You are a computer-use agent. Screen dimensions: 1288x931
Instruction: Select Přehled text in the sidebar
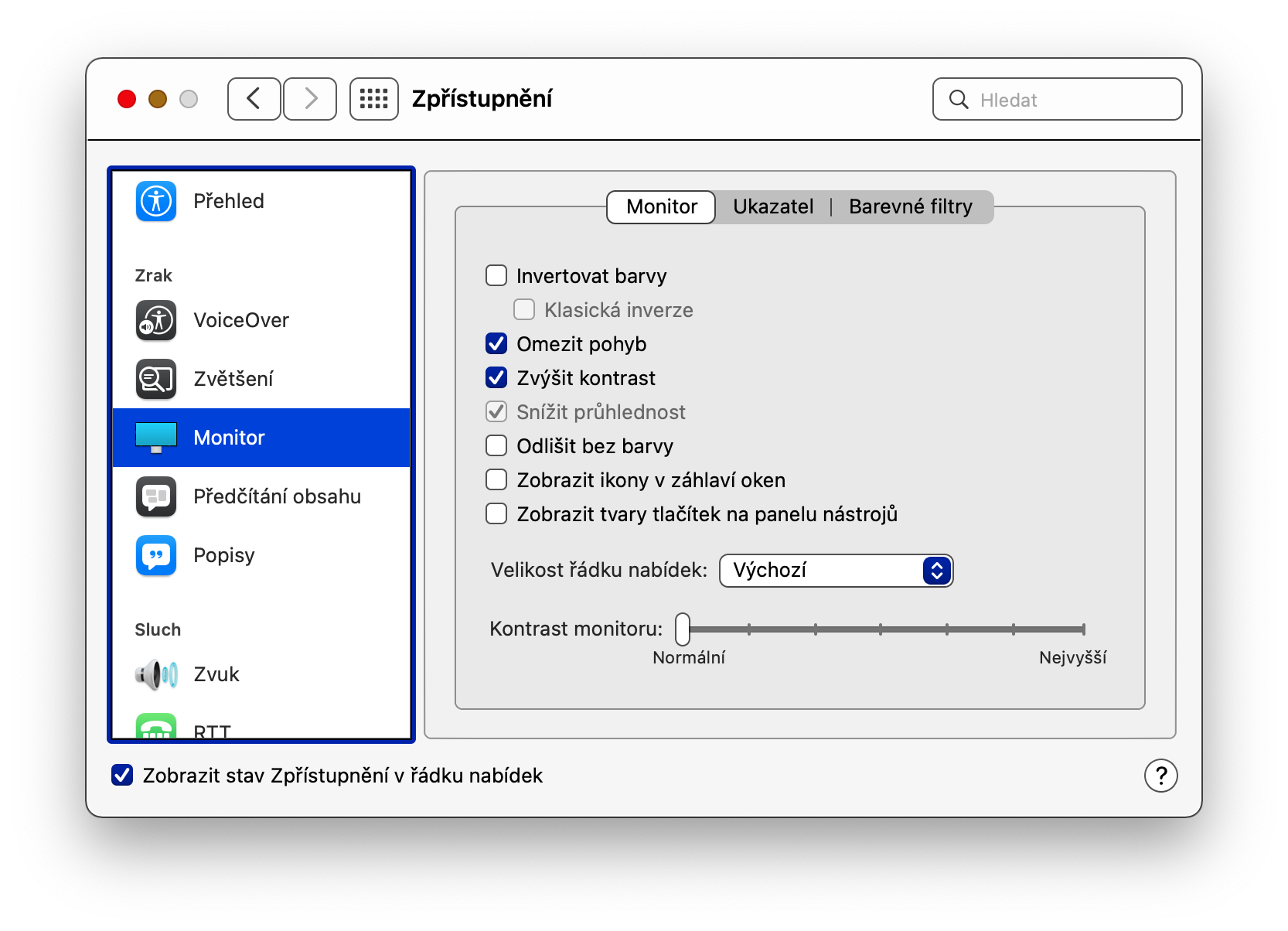tap(229, 201)
